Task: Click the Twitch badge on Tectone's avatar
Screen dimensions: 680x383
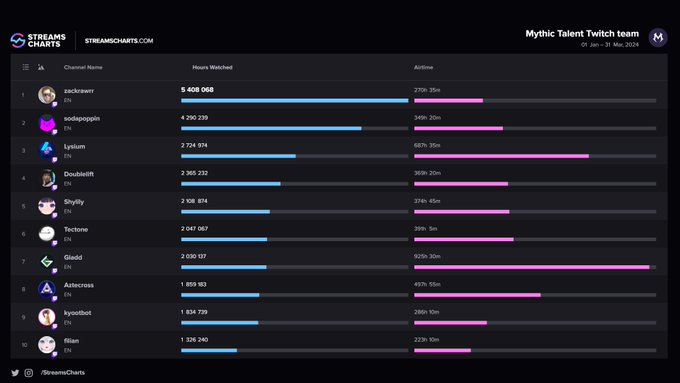Action: point(55,243)
